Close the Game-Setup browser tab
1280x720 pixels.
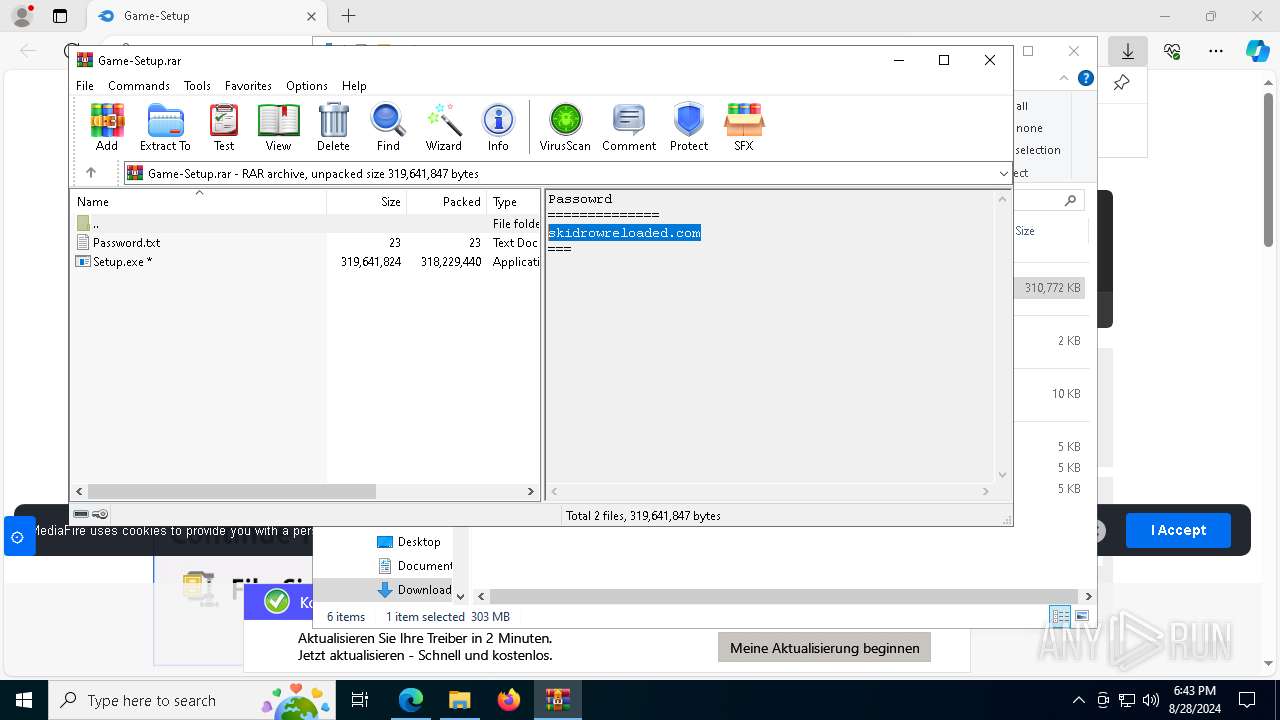coord(311,16)
